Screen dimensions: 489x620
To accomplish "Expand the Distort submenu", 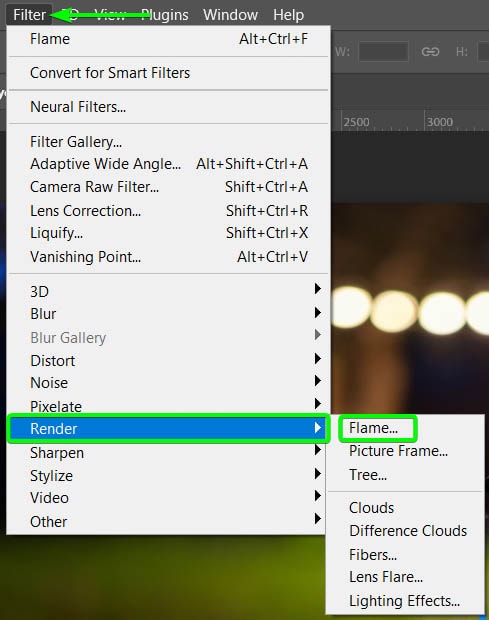I will pyautogui.click(x=168, y=360).
